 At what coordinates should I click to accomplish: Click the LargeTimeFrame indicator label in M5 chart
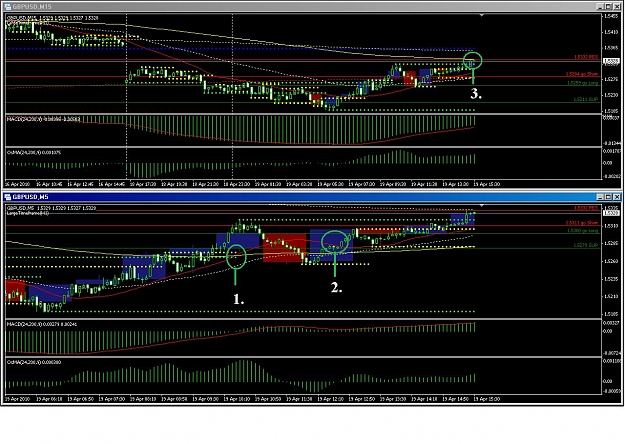28,213
